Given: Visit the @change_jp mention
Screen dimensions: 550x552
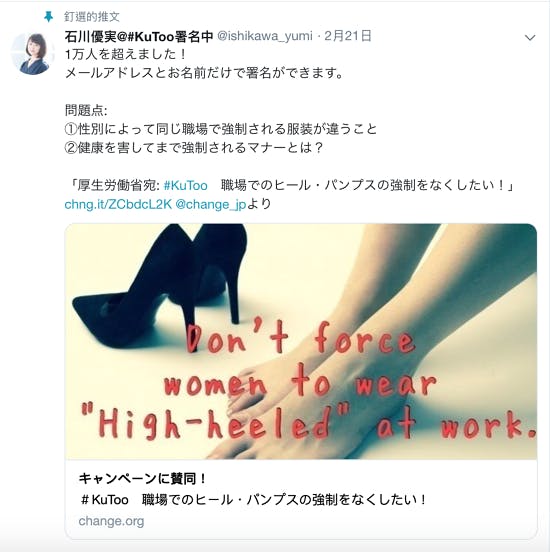Looking at the screenshot, I should point(210,204).
